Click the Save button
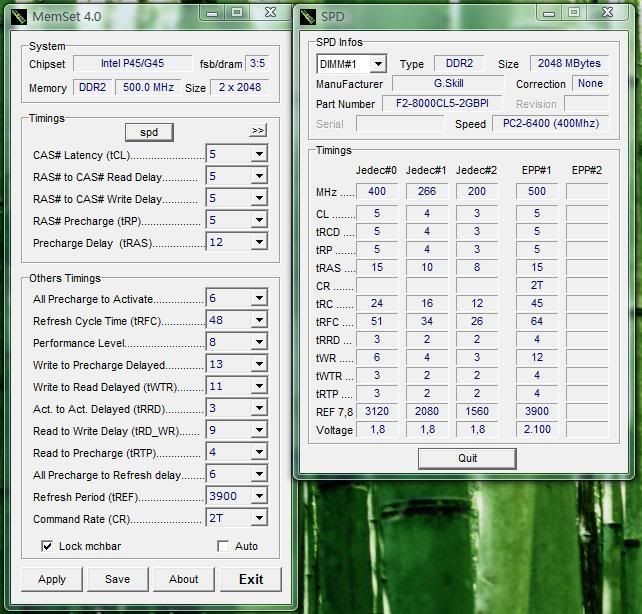Screen dimensions: 642x614 tap(117, 579)
